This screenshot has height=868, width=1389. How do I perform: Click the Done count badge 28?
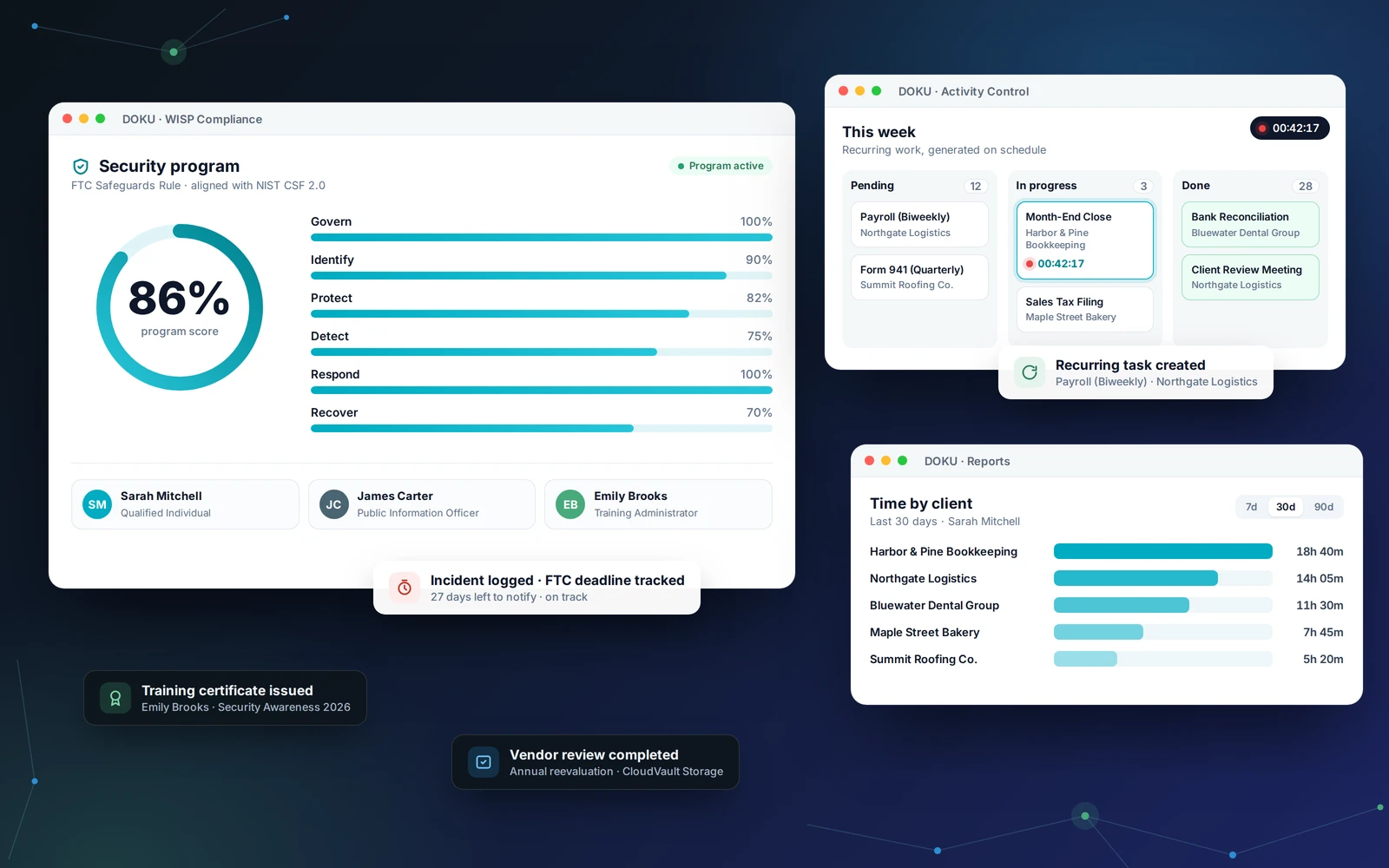pos(1305,187)
